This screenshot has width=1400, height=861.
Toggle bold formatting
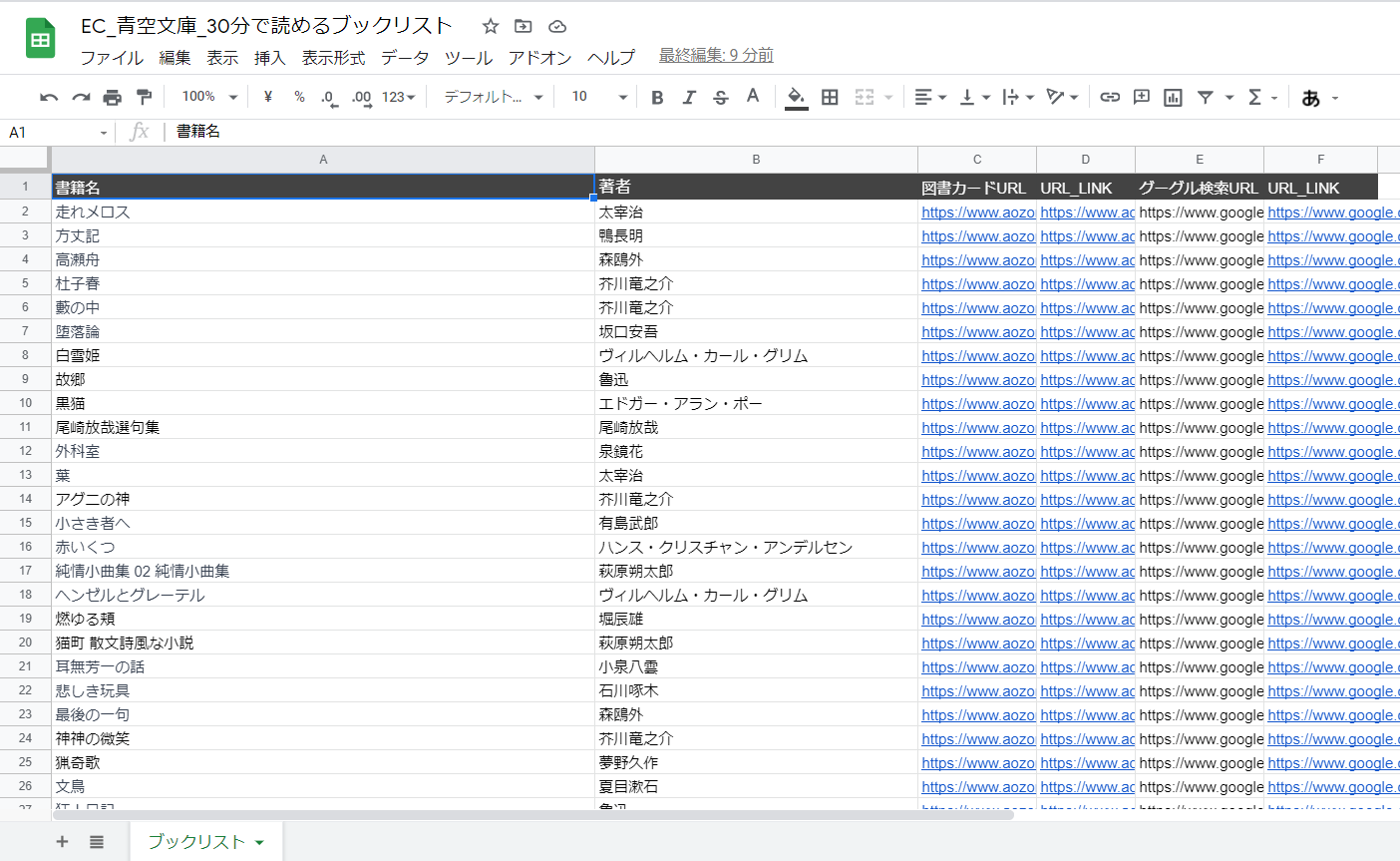(657, 97)
